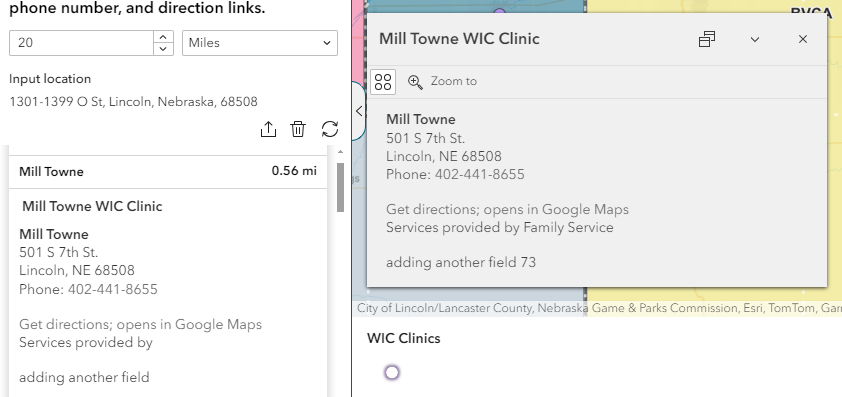The image size is (842, 397).
Task: Click the distance input field showing 20
Action: point(82,43)
